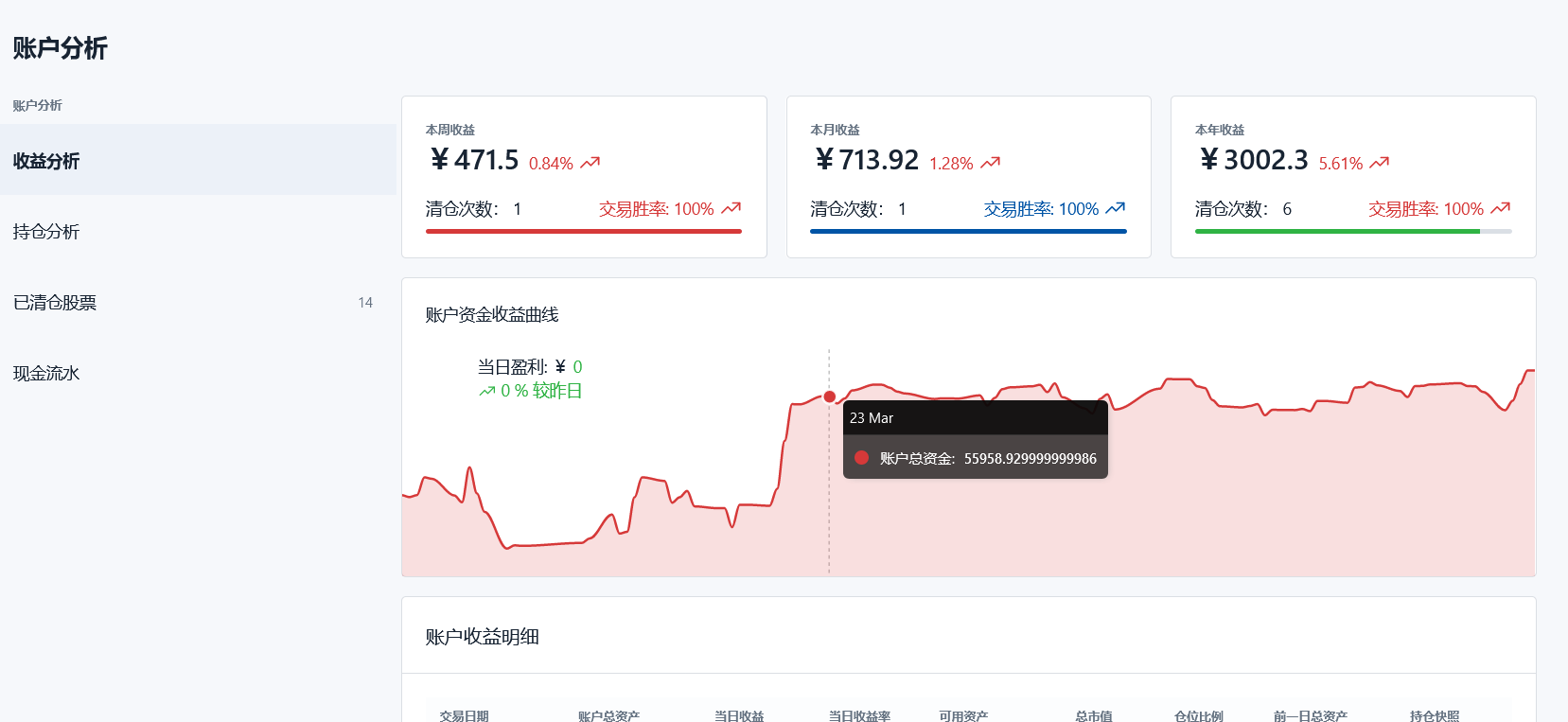Click the 交易日期 table column header

click(464, 716)
